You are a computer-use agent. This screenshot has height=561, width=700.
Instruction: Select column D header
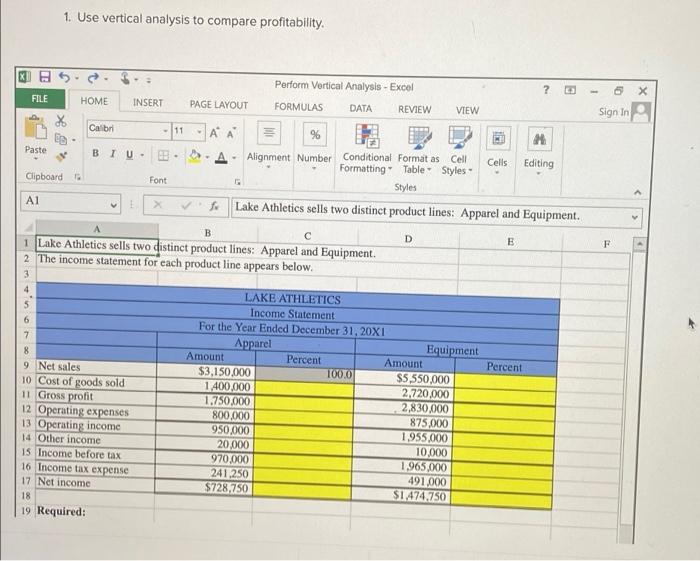coord(408,239)
